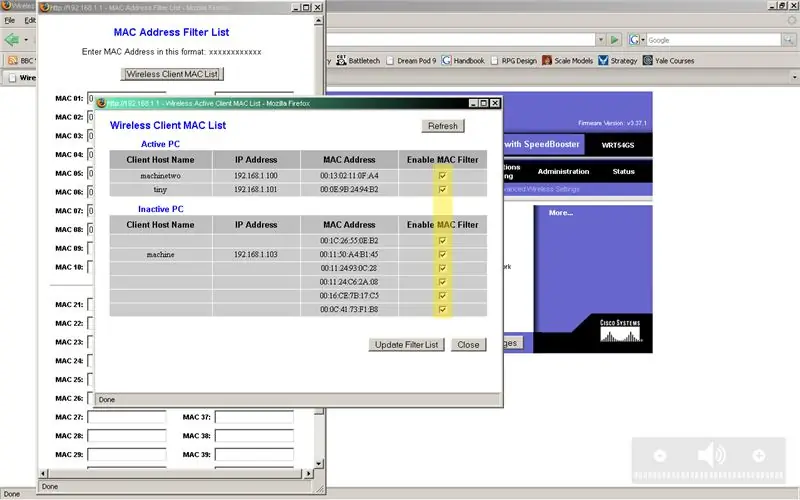Click the volume increase plus icon
Image resolution: width=800 pixels, height=500 pixels.
[759, 455]
